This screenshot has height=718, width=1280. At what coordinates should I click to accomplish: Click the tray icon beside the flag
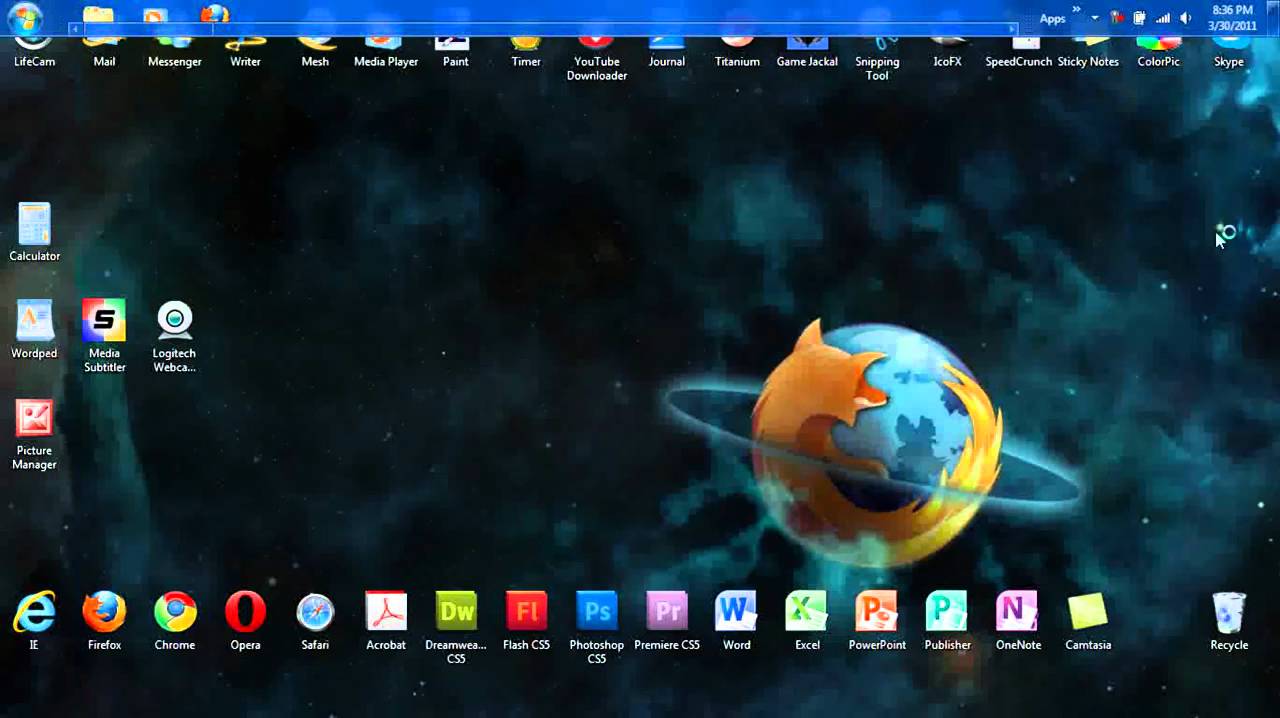coord(1139,18)
